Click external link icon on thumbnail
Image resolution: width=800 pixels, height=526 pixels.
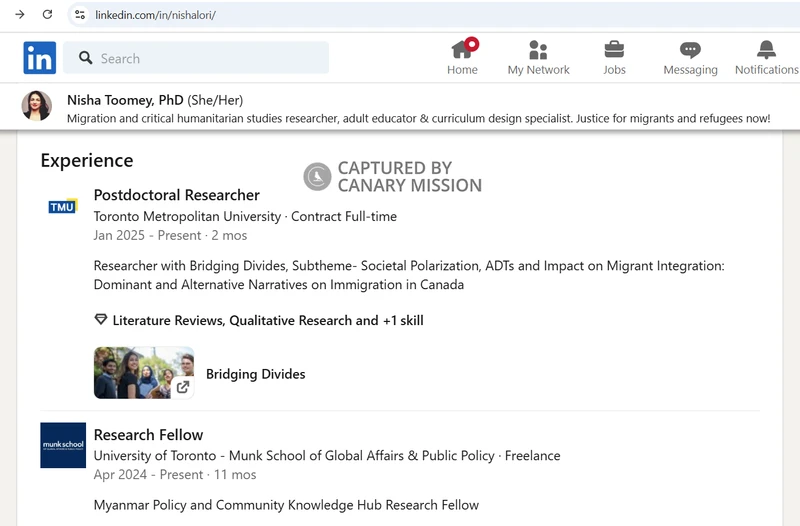point(183,387)
